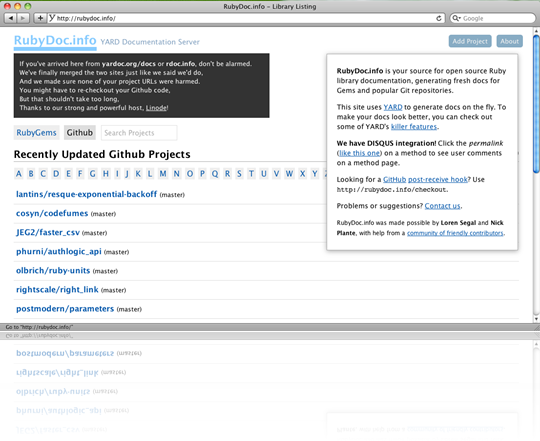Filter projects by letter O

(190, 174)
